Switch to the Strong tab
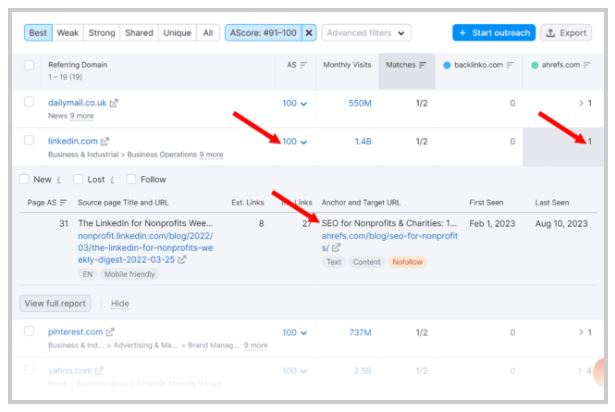The height and width of the screenshot is (412, 615). tap(102, 33)
